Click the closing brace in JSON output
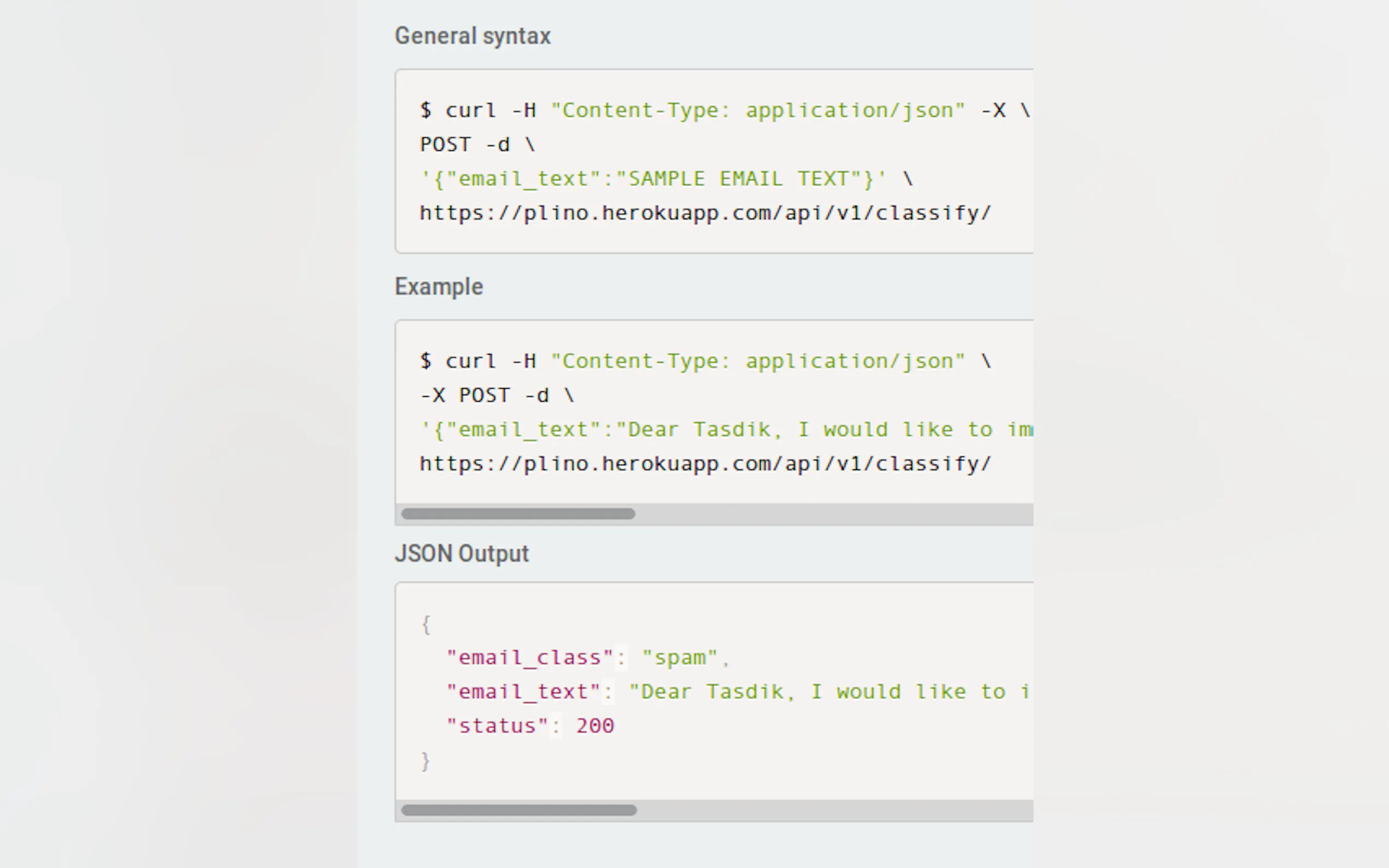Screen dimensions: 1389x868 tap(425, 761)
